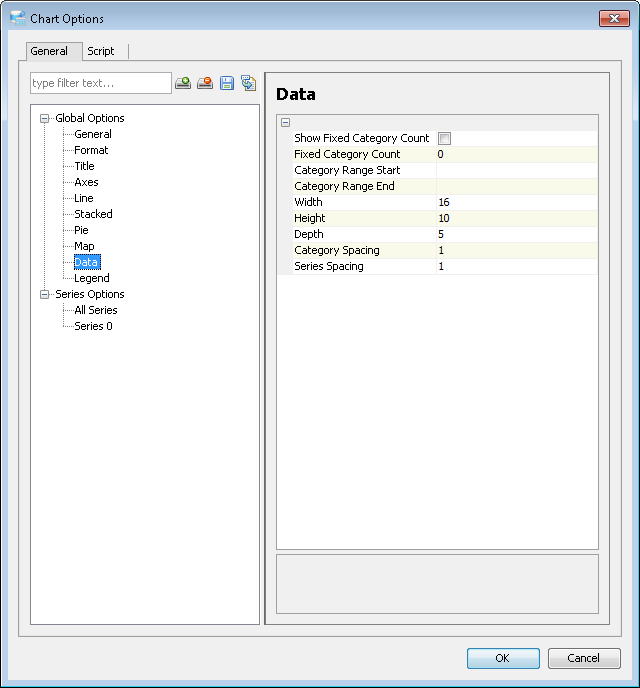
Task: Click the Category Range Start value cell
Action: pyautogui.click(x=515, y=170)
